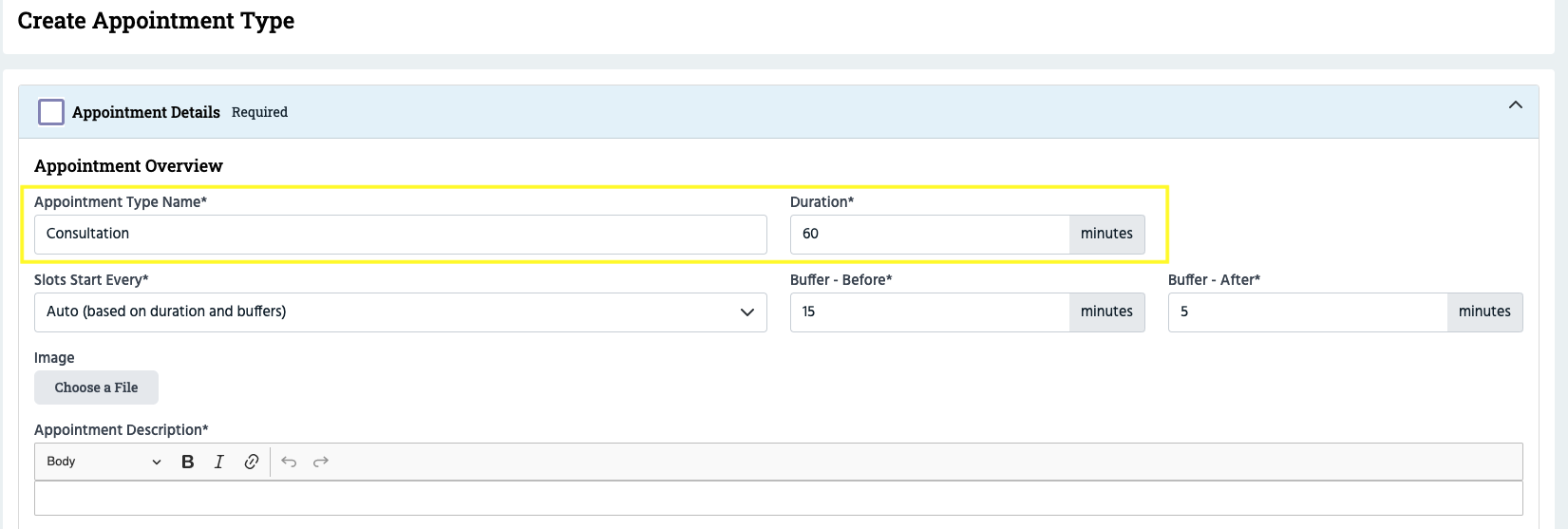Open the Body text style dropdown
1568x529 pixels.
104,462
